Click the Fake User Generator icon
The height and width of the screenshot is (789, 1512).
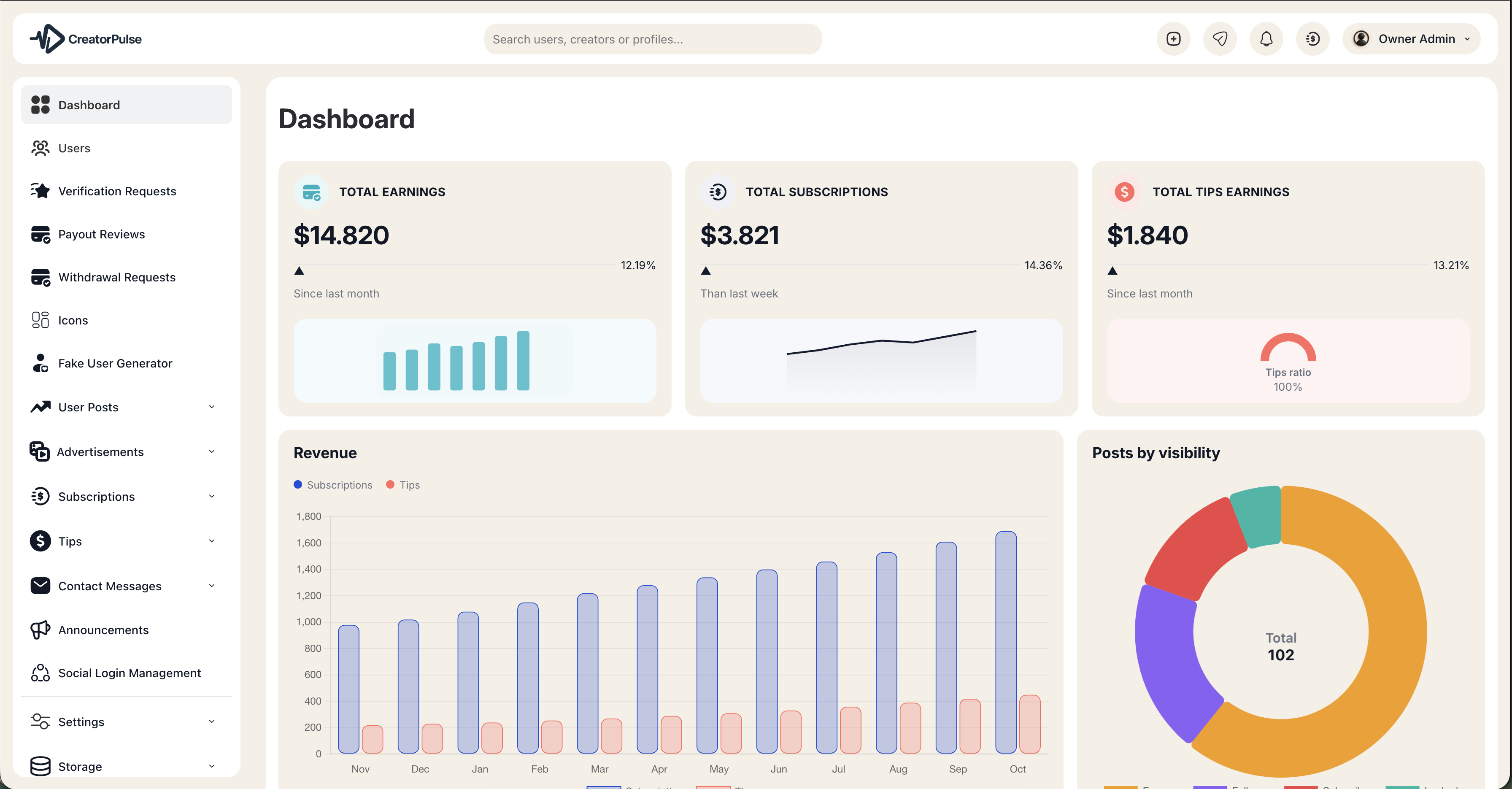tap(40, 363)
